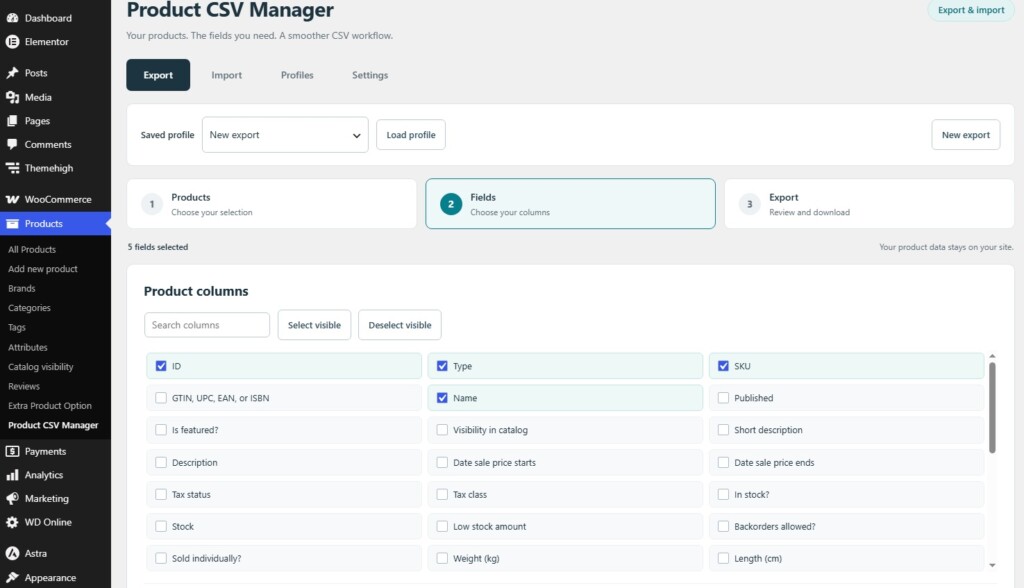The width and height of the screenshot is (1024, 588).
Task: Go to the Settings tab
Action: pos(370,75)
